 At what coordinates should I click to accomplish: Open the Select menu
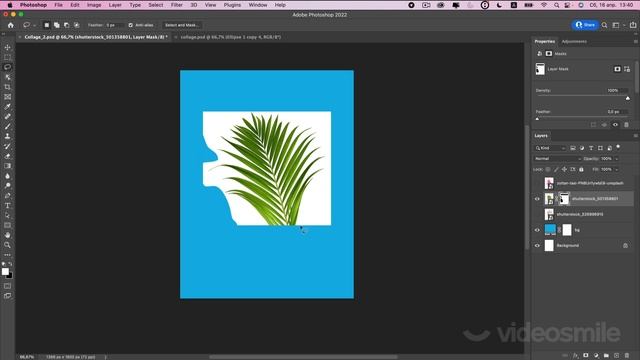pos(156,5)
